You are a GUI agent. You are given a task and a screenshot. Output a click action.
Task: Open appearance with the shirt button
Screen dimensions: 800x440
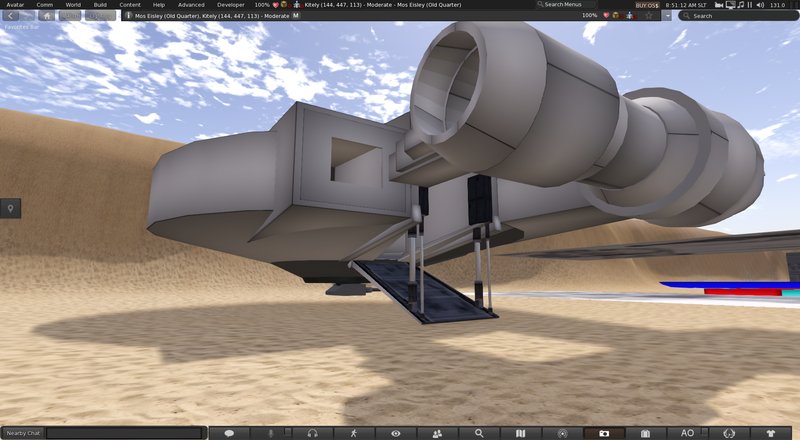(770, 433)
